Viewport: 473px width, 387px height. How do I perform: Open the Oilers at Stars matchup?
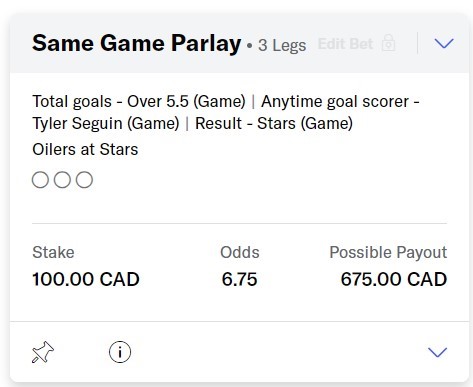pyautogui.click(x=85, y=149)
